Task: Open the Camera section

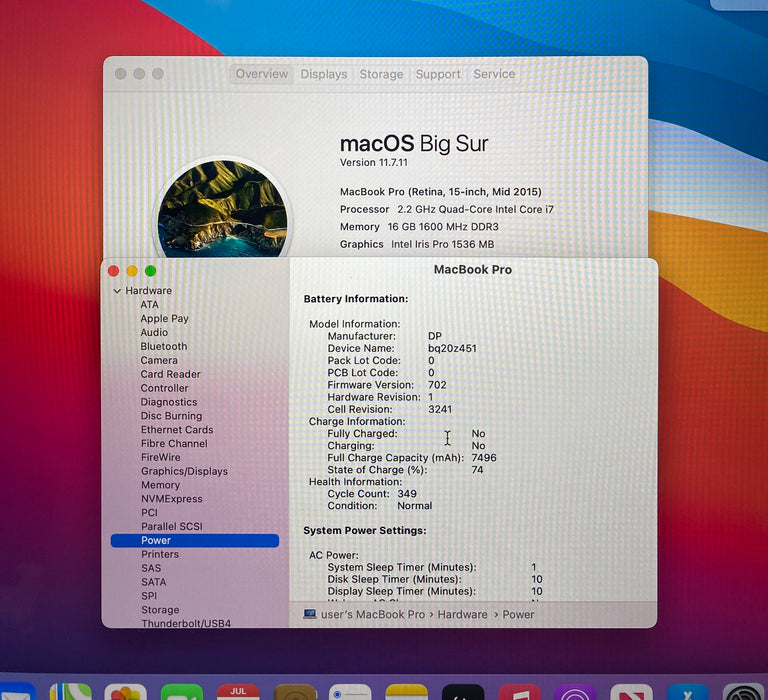Action: pyautogui.click(x=159, y=360)
